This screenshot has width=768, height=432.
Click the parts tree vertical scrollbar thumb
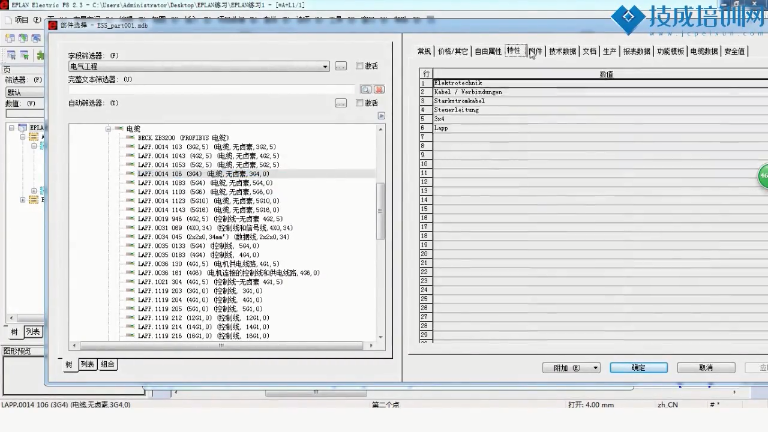(380, 211)
